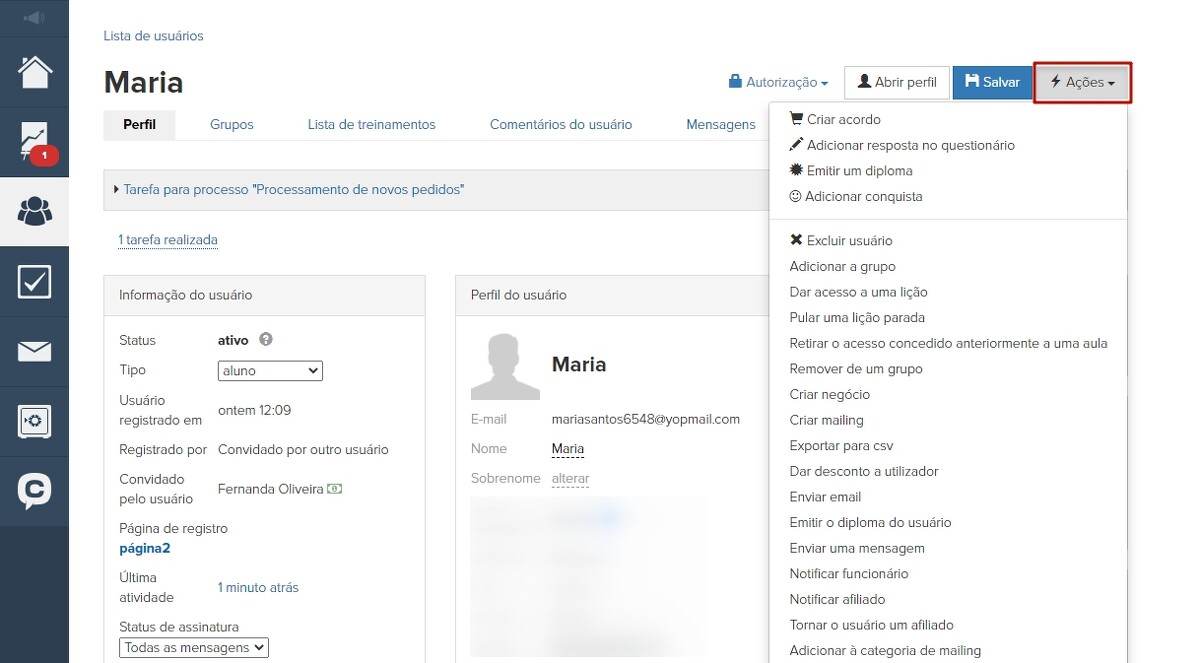1200x663 pixels.
Task: Open the messages envelope sidebar icon
Action: click(x=34, y=351)
